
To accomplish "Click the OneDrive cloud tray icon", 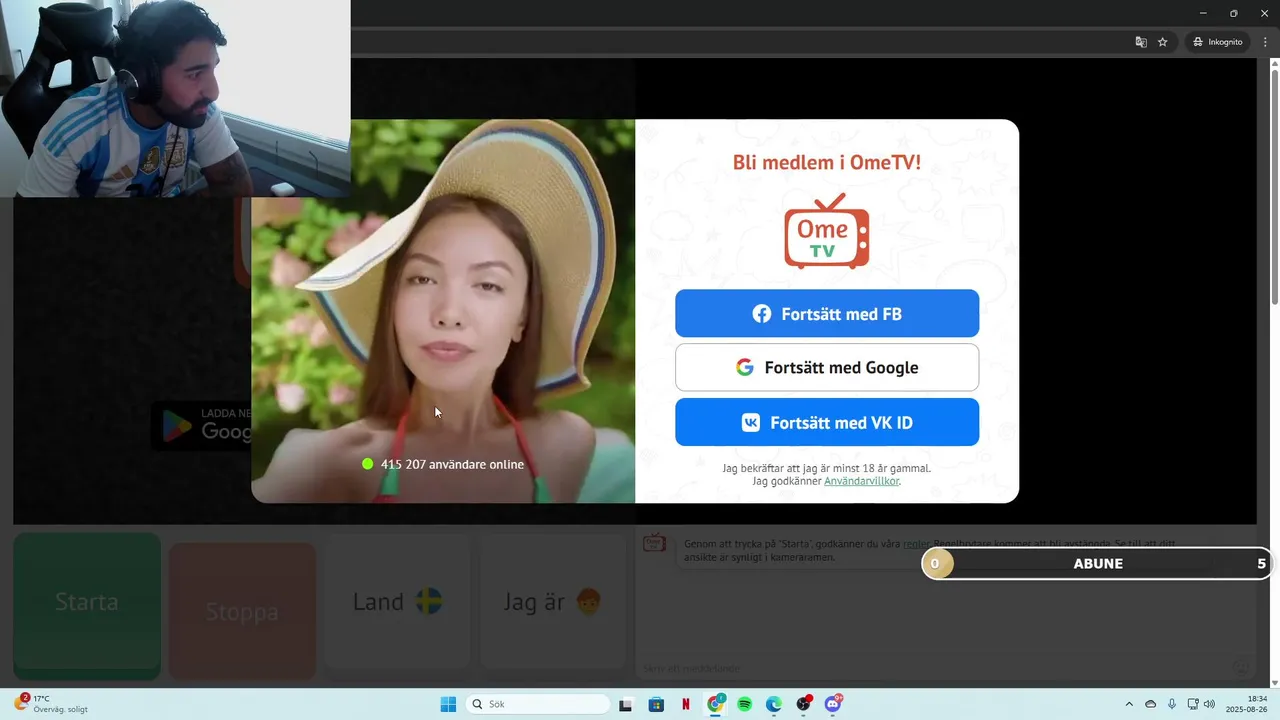I will point(1150,704).
